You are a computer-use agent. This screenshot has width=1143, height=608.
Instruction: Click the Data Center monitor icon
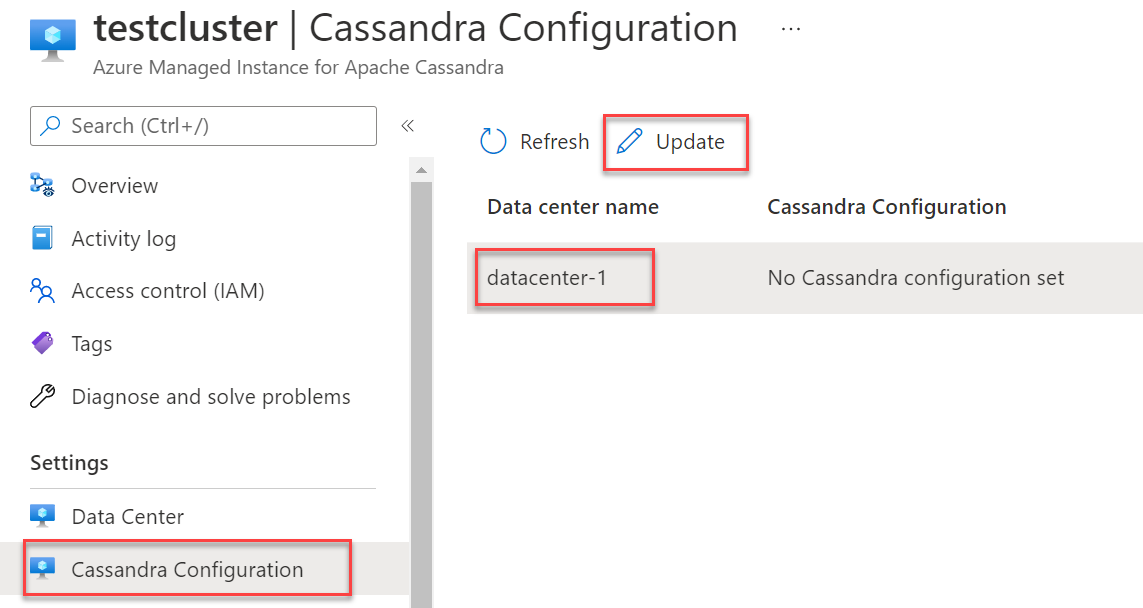pos(42,517)
